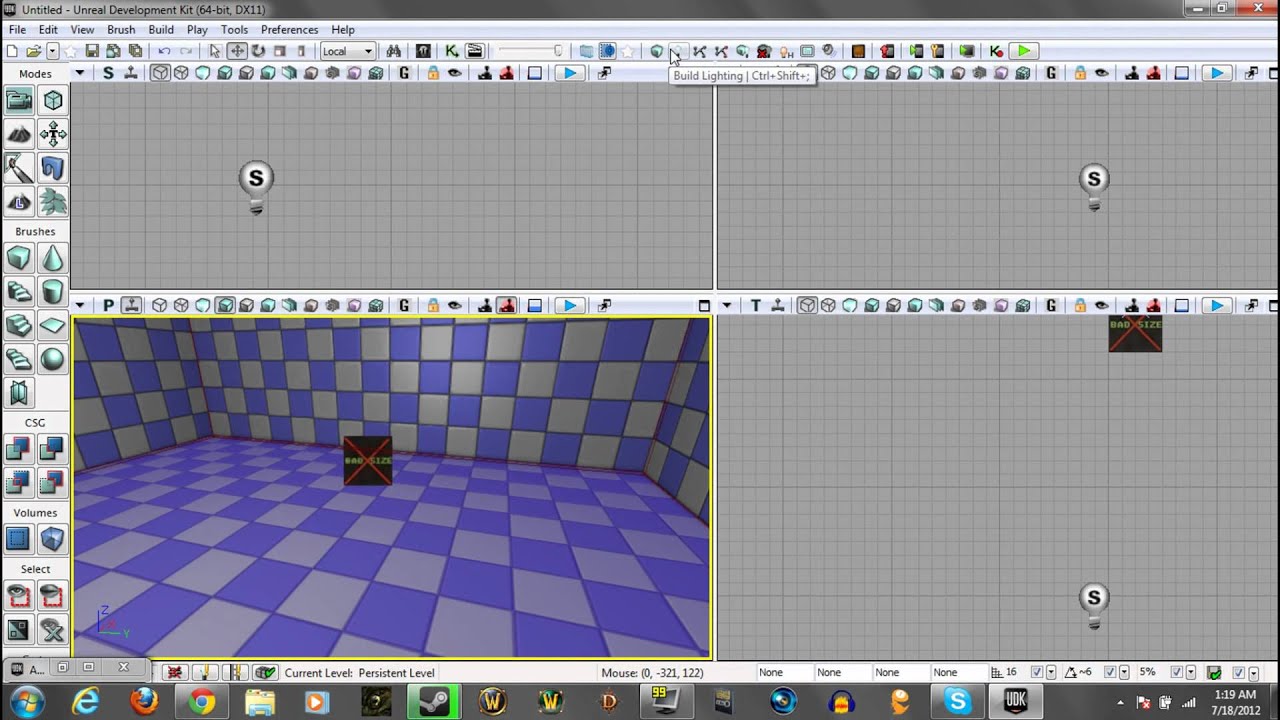
Task: Open the Kismet editor icon
Action: pyautogui.click(x=452, y=51)
